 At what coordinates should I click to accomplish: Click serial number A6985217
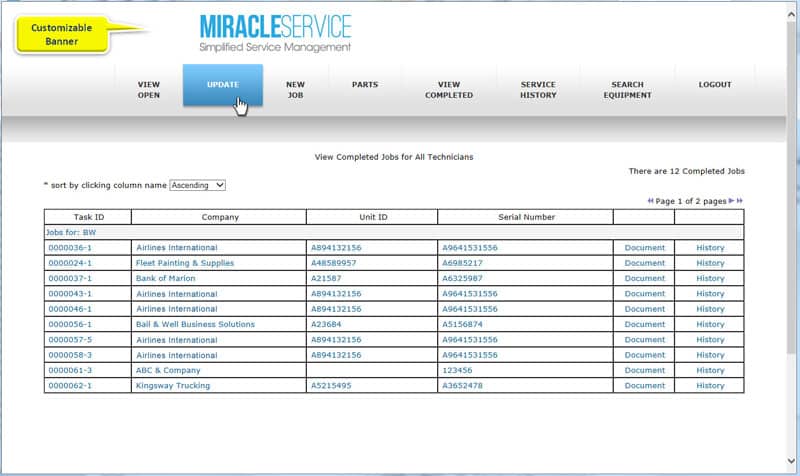[x=462, y=263]
